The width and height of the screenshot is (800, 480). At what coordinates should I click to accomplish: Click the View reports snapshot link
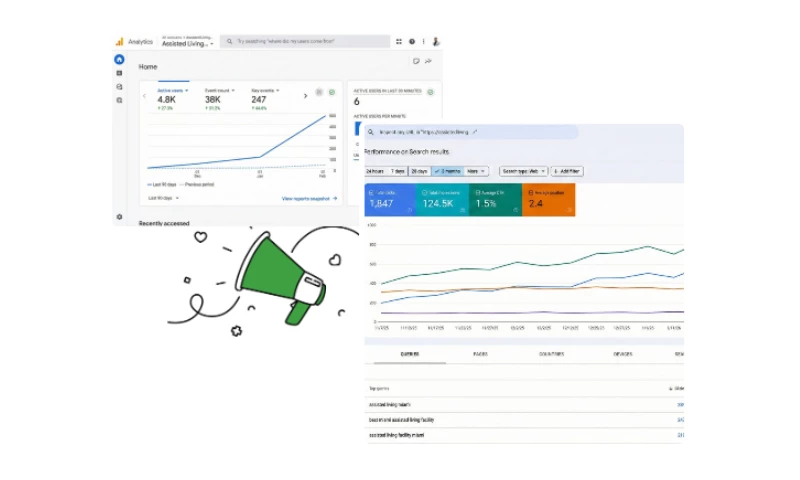click(x=309, y=198)
